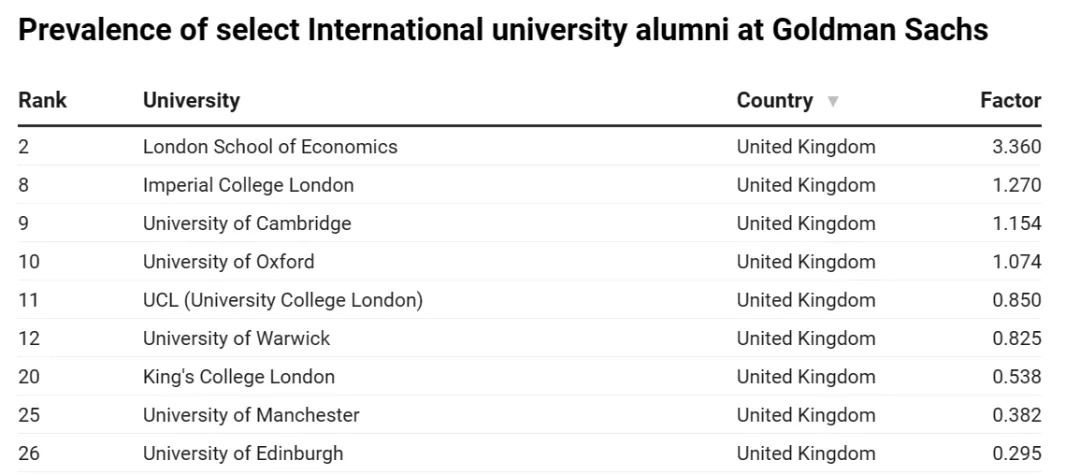Click the 3.360 factor value
Screen dimensions: 1080x475
(x=1016, y=147)
